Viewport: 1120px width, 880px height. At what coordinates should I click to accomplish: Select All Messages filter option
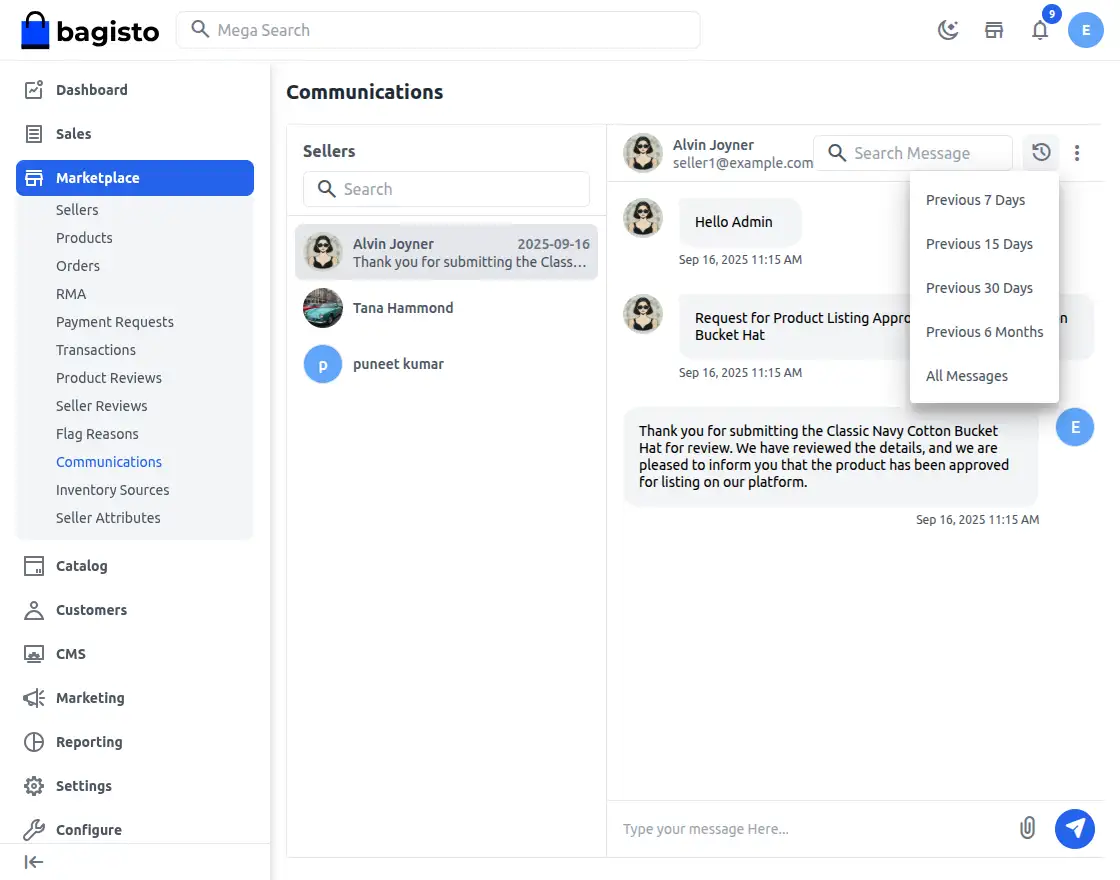[966, 376]
